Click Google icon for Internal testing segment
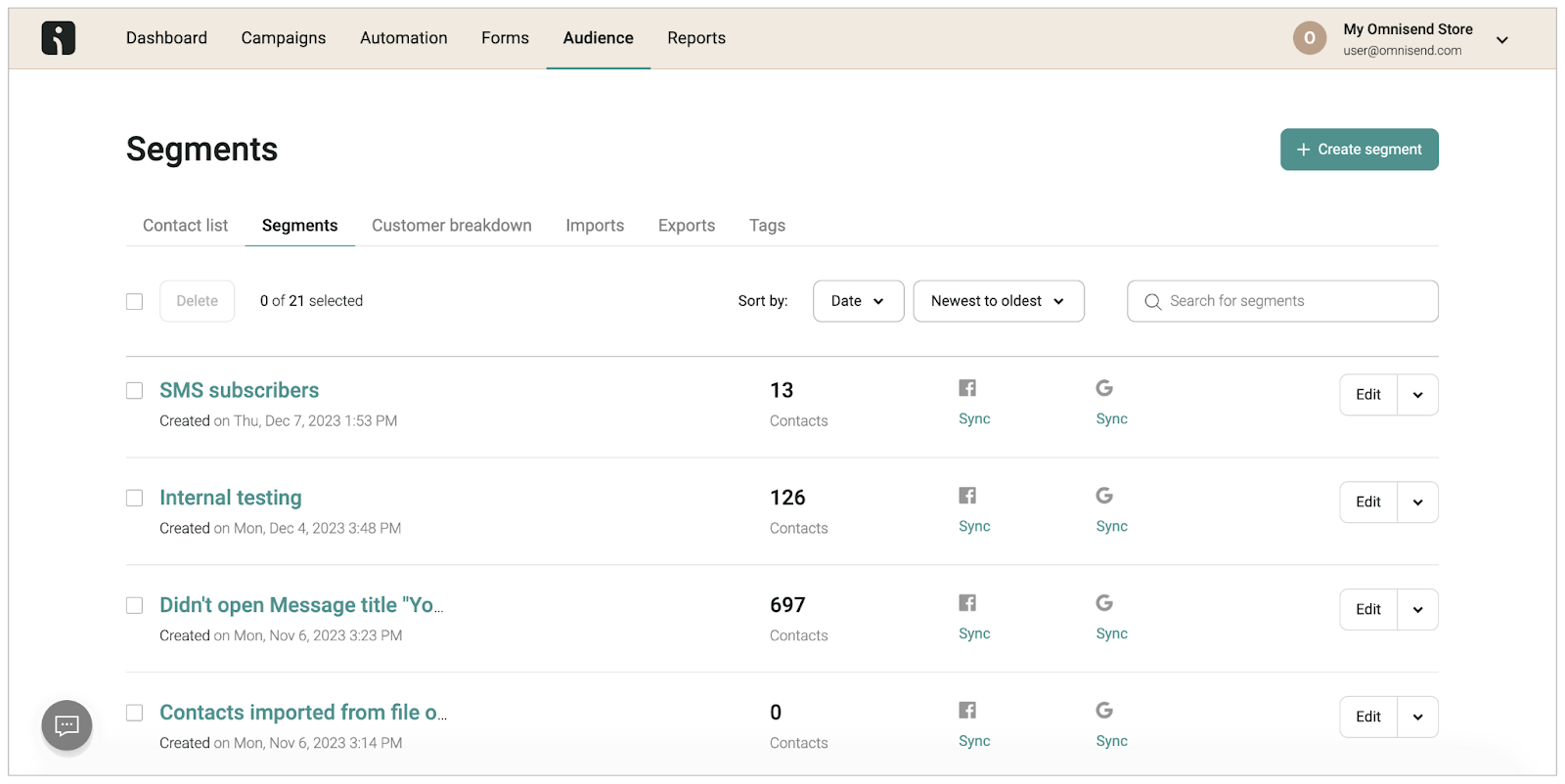This screenshot has width=1565, height=784. coord(1104,496)
